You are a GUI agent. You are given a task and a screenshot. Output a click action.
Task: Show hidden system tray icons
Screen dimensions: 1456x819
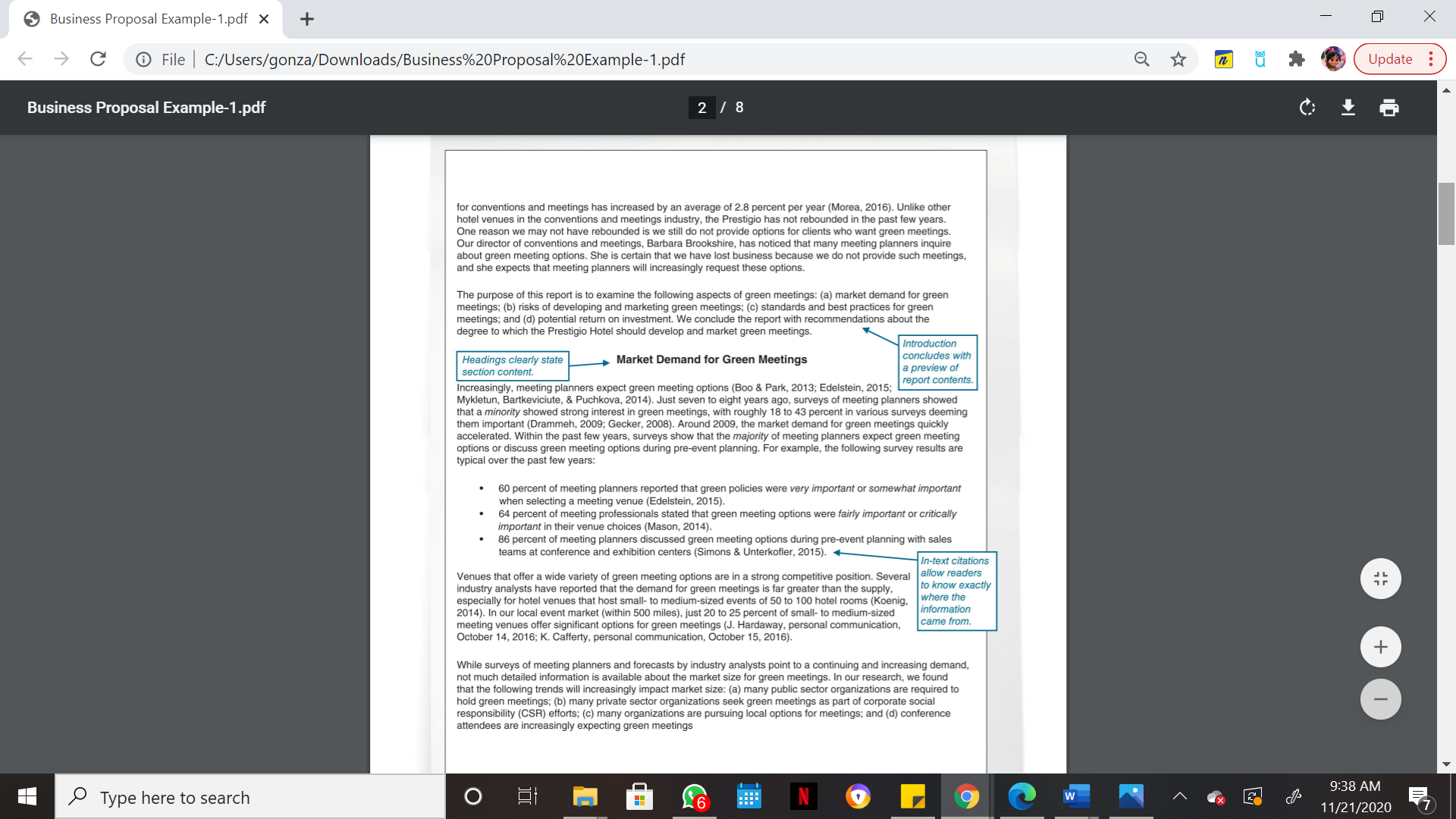pos(1179,797)
